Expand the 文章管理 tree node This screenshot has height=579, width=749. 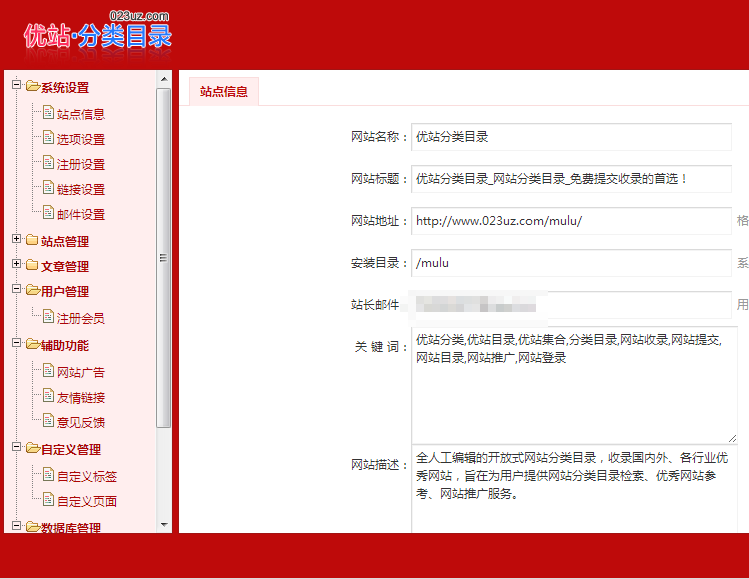click(17, 264)
